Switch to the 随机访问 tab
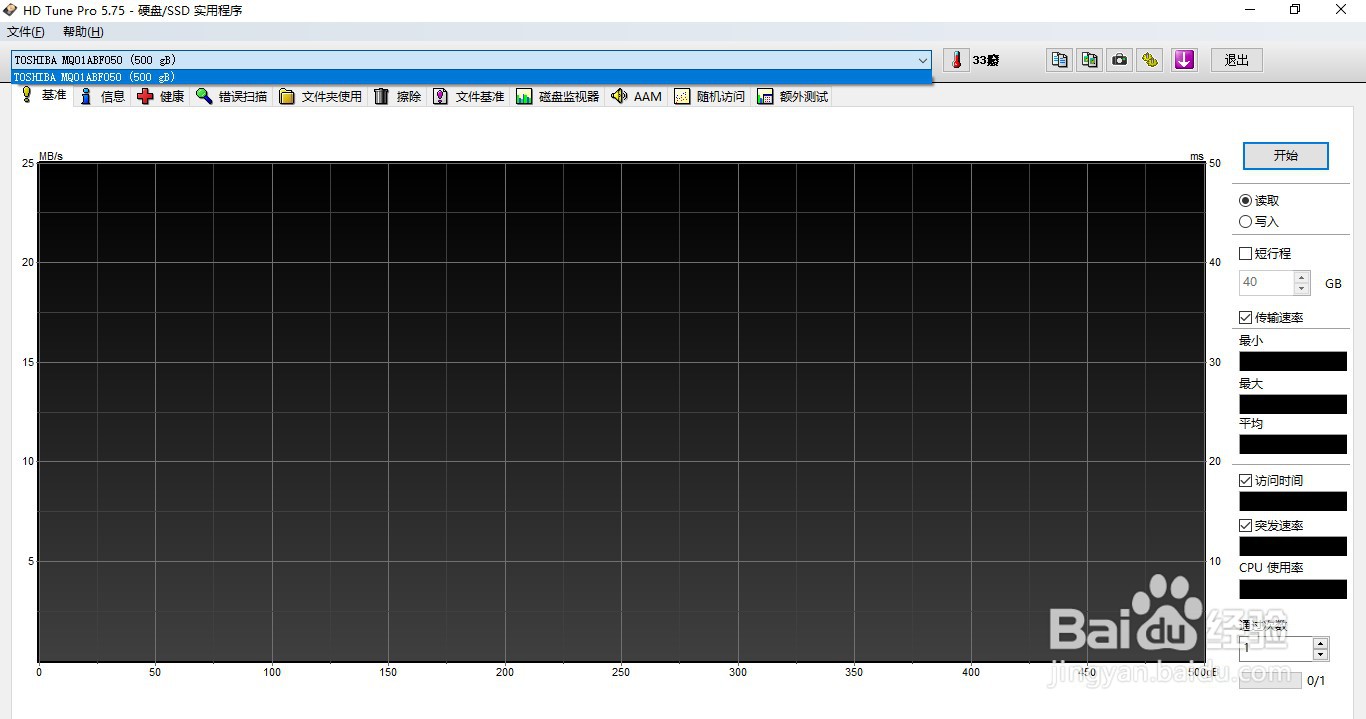1366x719 pixels. point(710,97)
